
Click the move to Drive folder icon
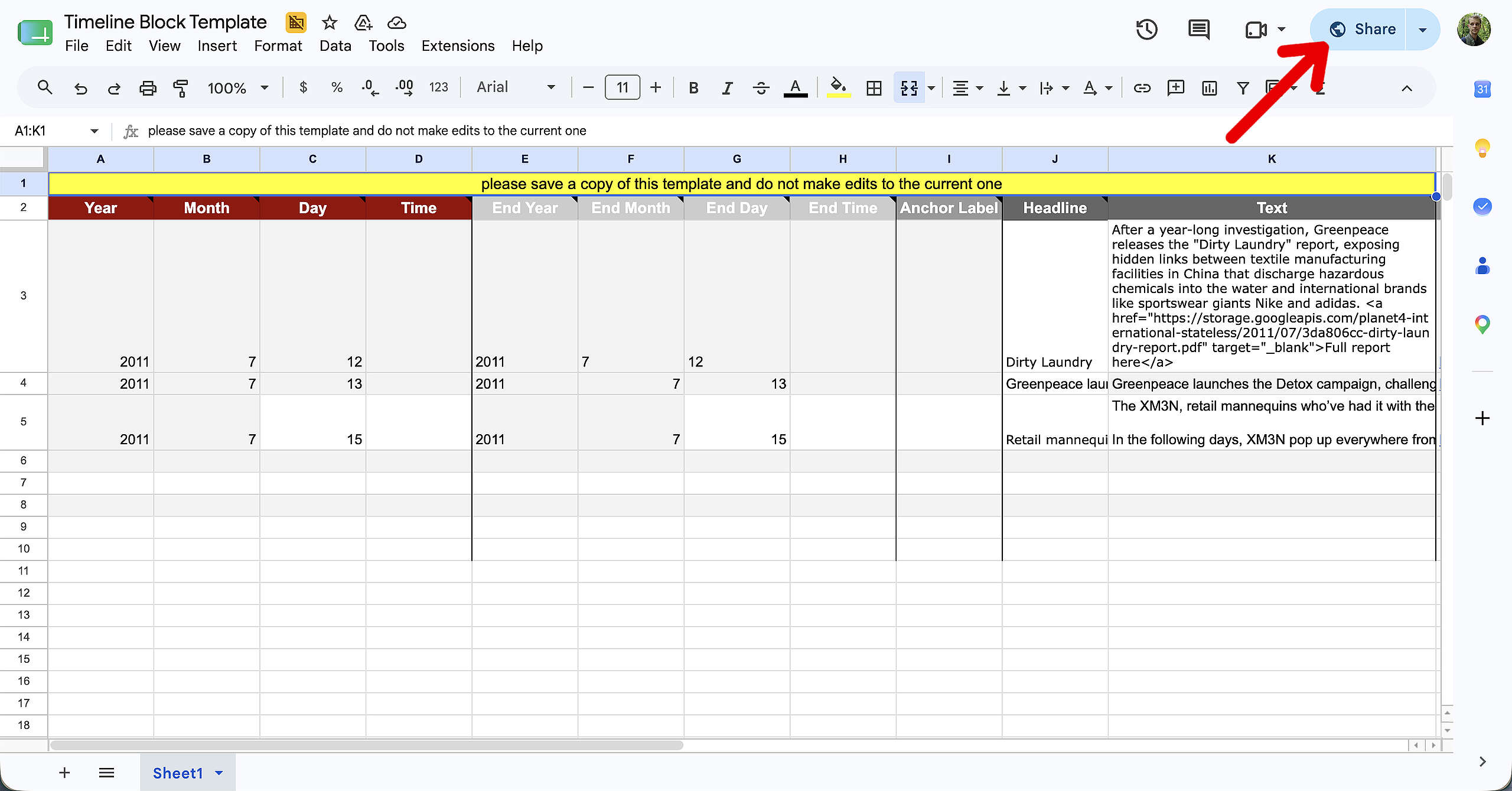tap(363, 23)
